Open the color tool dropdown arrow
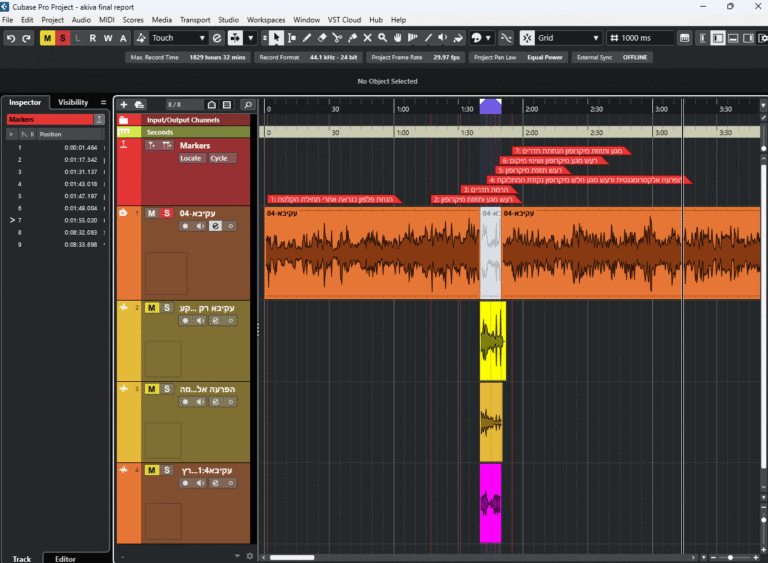 488,38
